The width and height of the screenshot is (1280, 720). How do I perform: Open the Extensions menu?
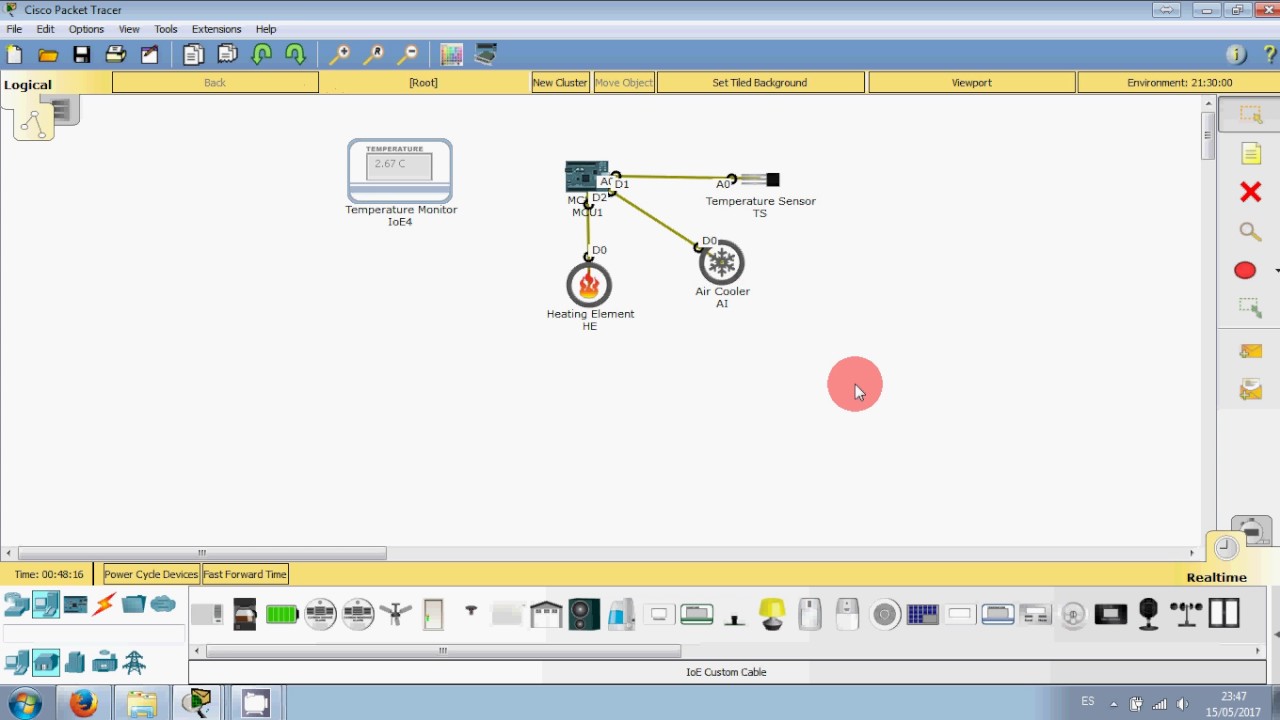click(x=216, y=29)
